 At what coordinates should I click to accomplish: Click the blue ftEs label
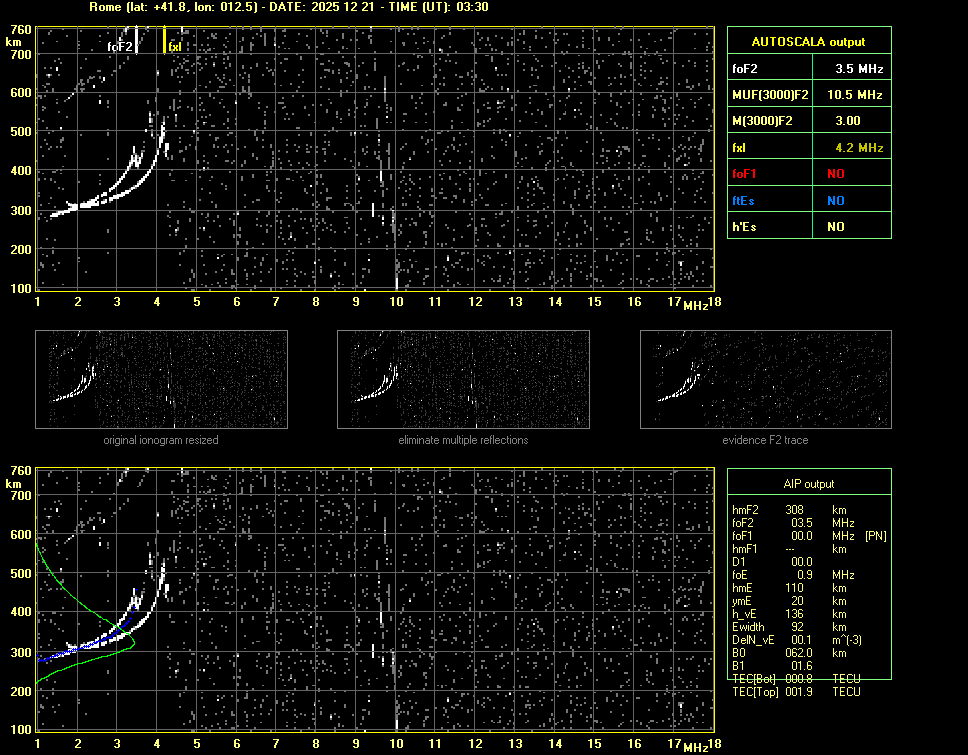coord(745,200)
